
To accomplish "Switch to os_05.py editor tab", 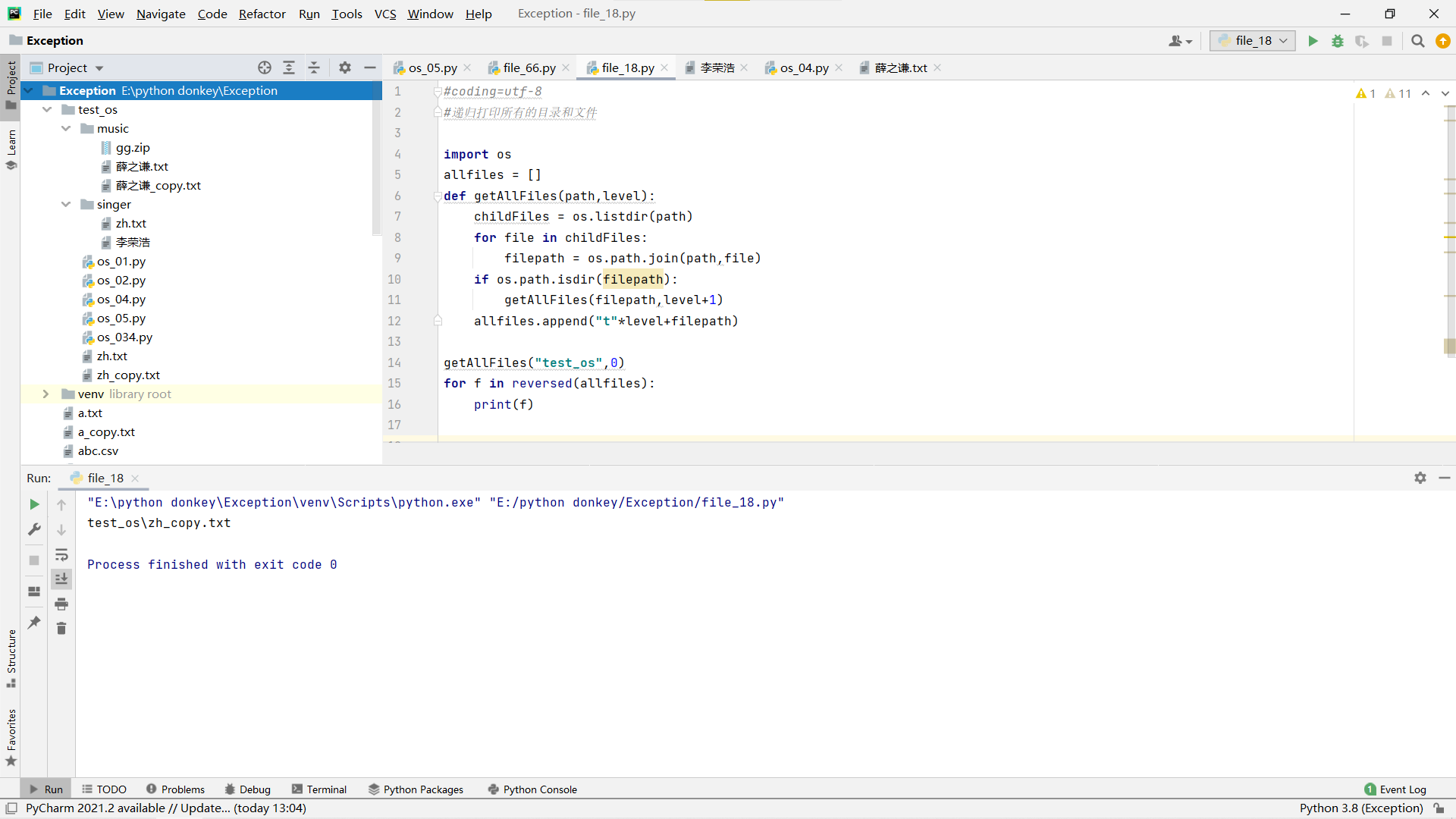I will 432,67.
